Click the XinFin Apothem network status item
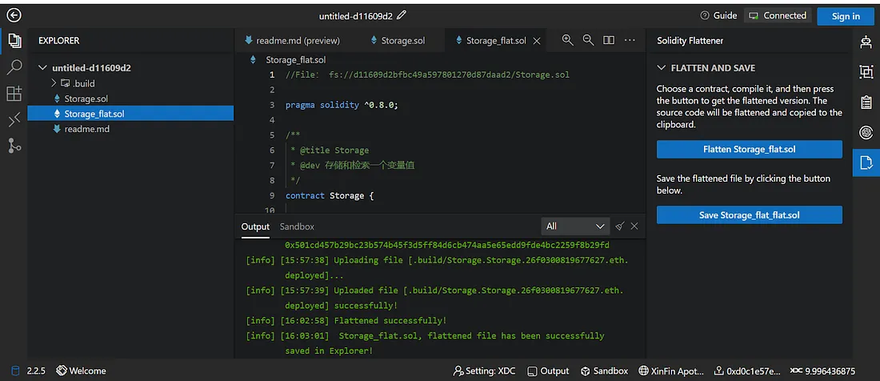 (671, 371)
